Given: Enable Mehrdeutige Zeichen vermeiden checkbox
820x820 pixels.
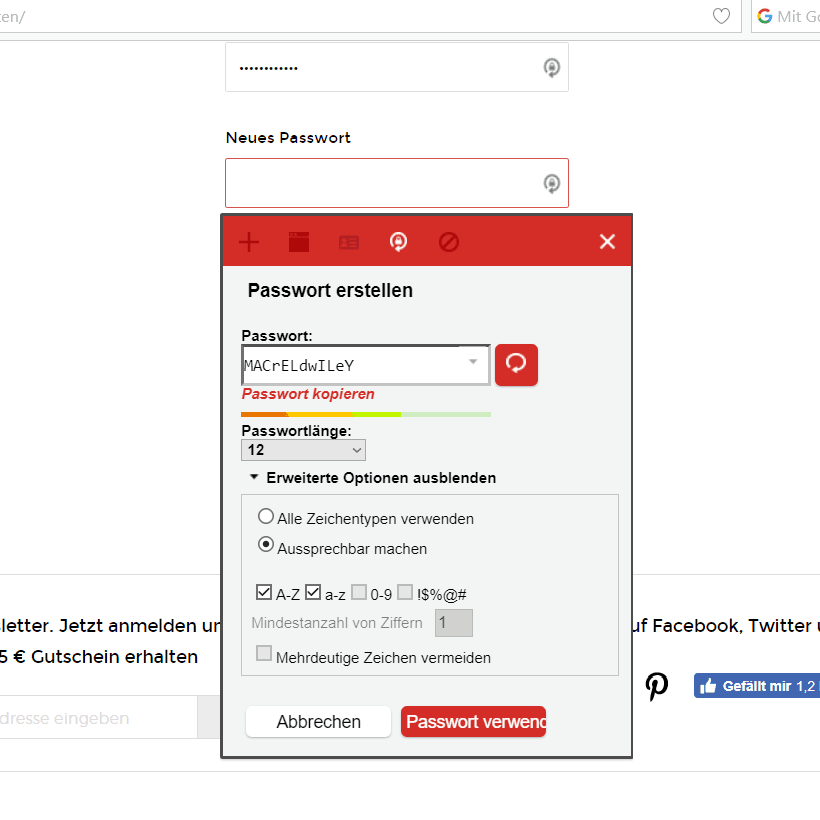Looking at the screenshot, I should click(264, 653).
